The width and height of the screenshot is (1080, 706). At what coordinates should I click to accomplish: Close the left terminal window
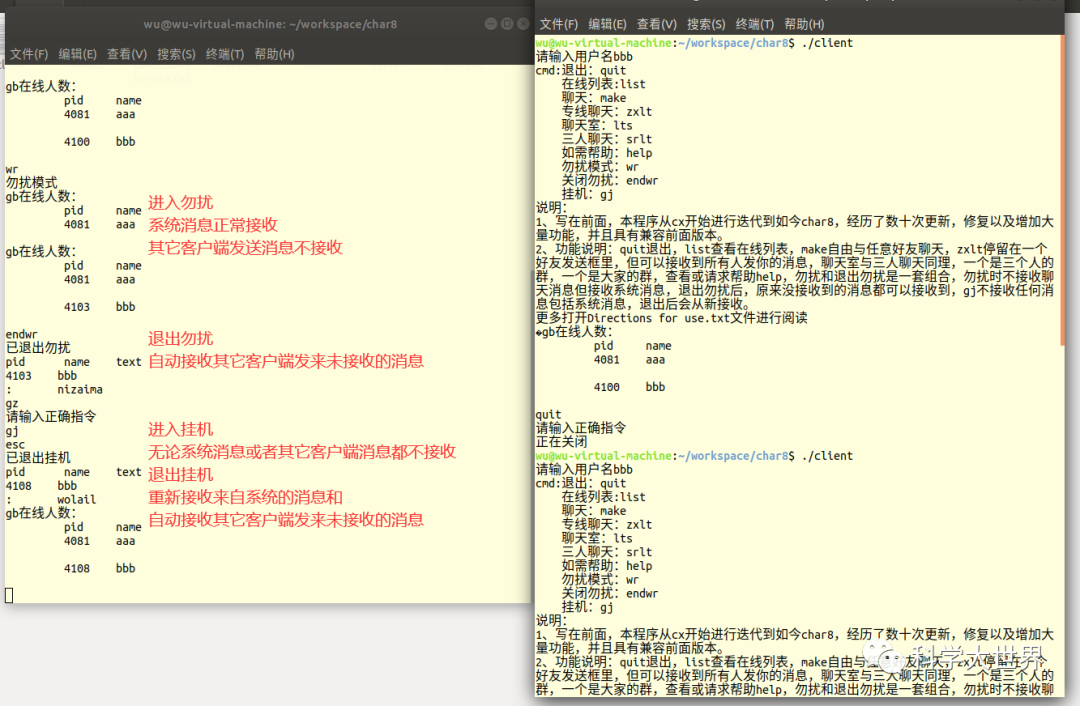(523, 23)
